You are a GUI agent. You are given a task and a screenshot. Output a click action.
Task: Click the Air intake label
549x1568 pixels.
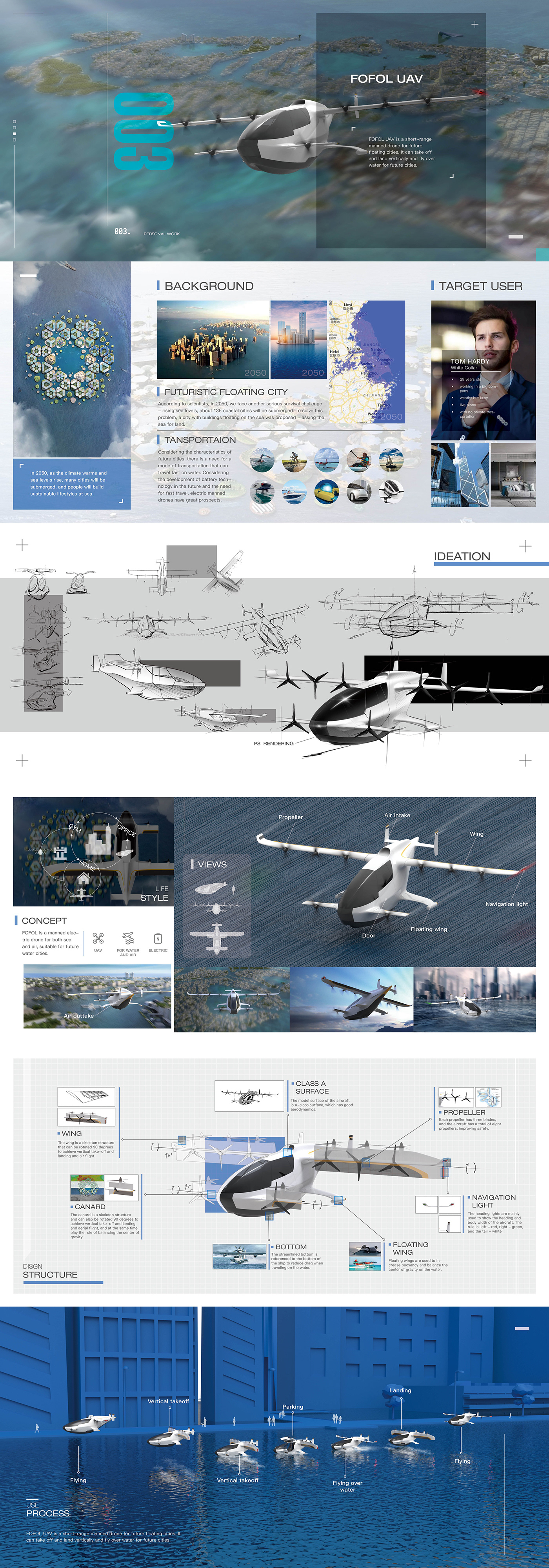click(397, 815)
